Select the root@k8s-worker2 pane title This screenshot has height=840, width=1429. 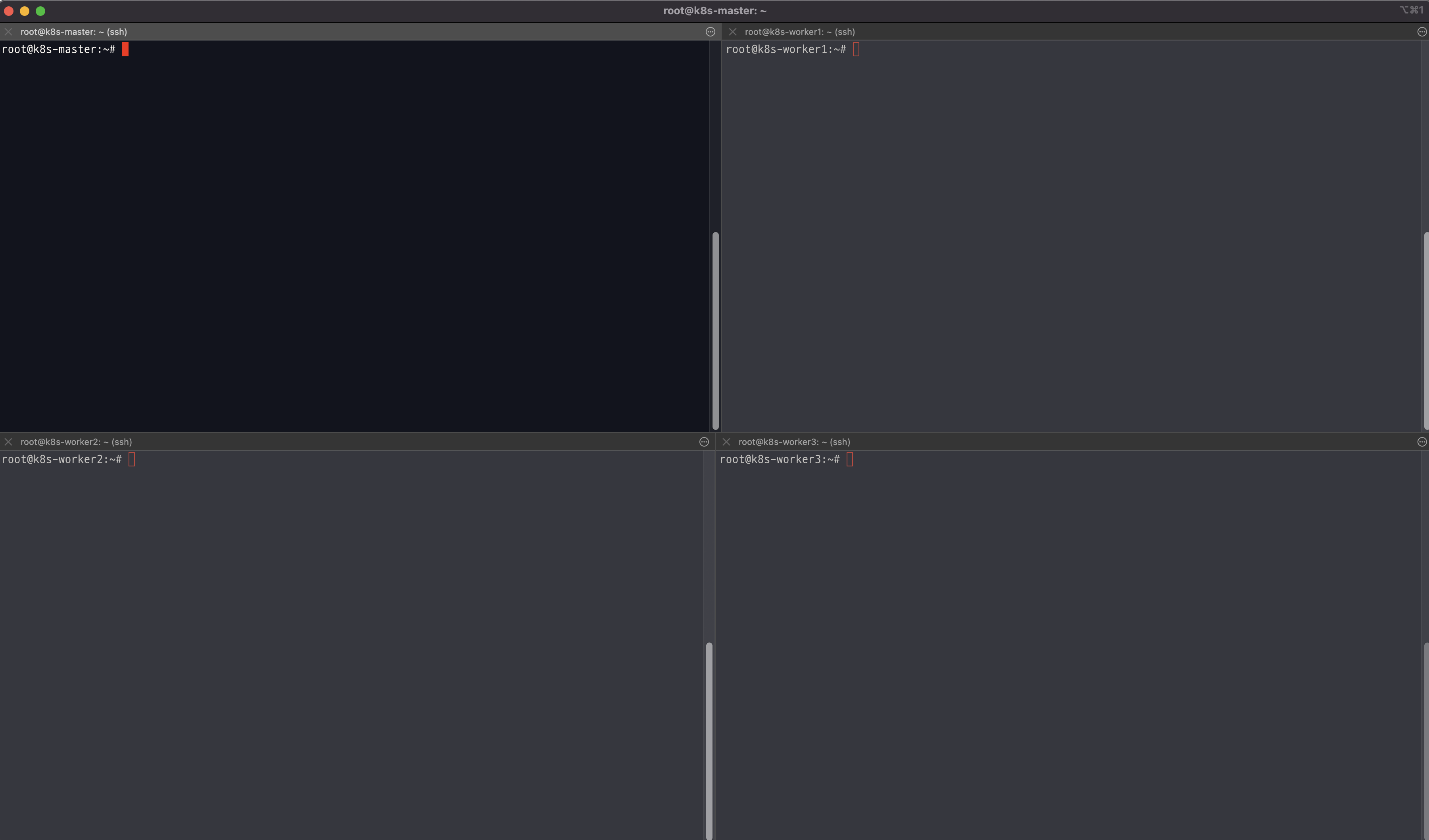coord(76,441)
